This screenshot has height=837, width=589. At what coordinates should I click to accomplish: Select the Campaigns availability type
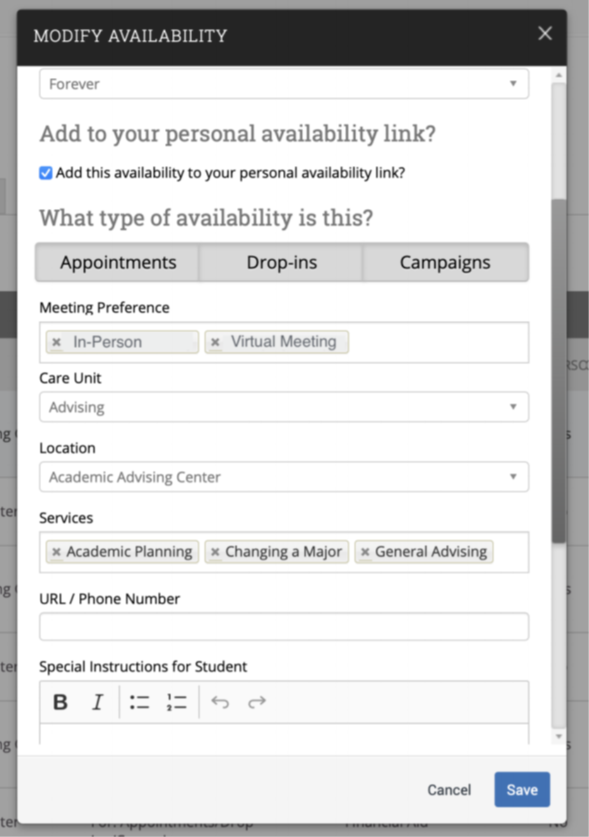[x=445, y=262]
